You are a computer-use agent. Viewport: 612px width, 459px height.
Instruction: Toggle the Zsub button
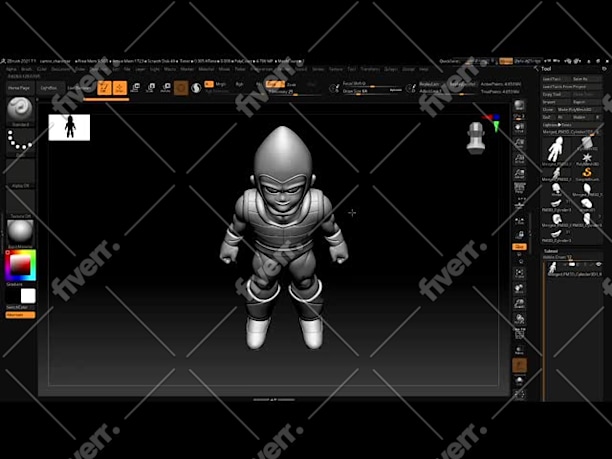(292, 84)
